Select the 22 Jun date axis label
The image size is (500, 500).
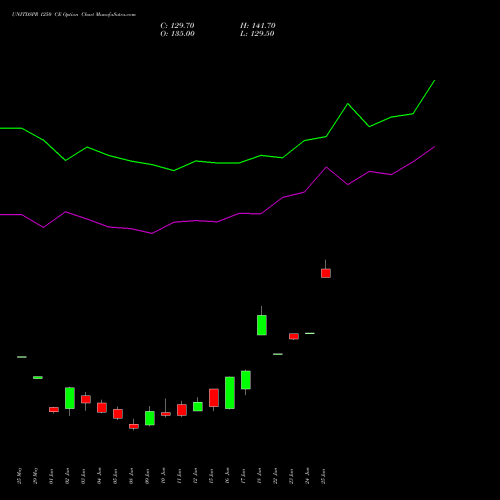[275, 476]
